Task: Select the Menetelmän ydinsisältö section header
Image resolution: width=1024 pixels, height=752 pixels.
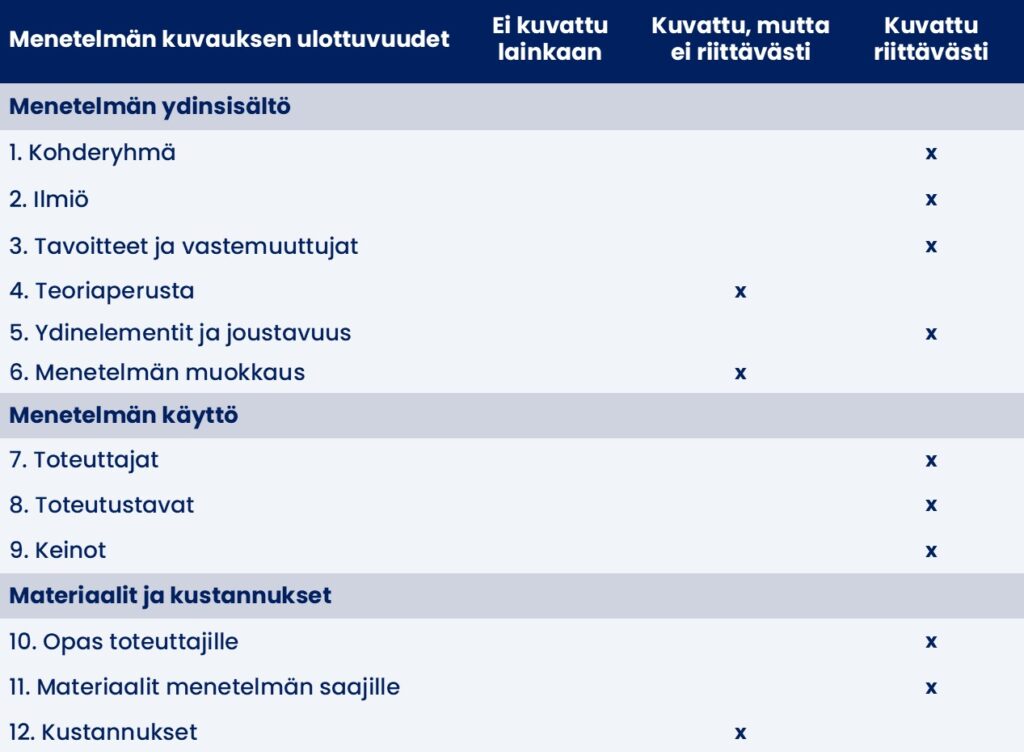Action: pyautogui.click(x=150, y=106)
